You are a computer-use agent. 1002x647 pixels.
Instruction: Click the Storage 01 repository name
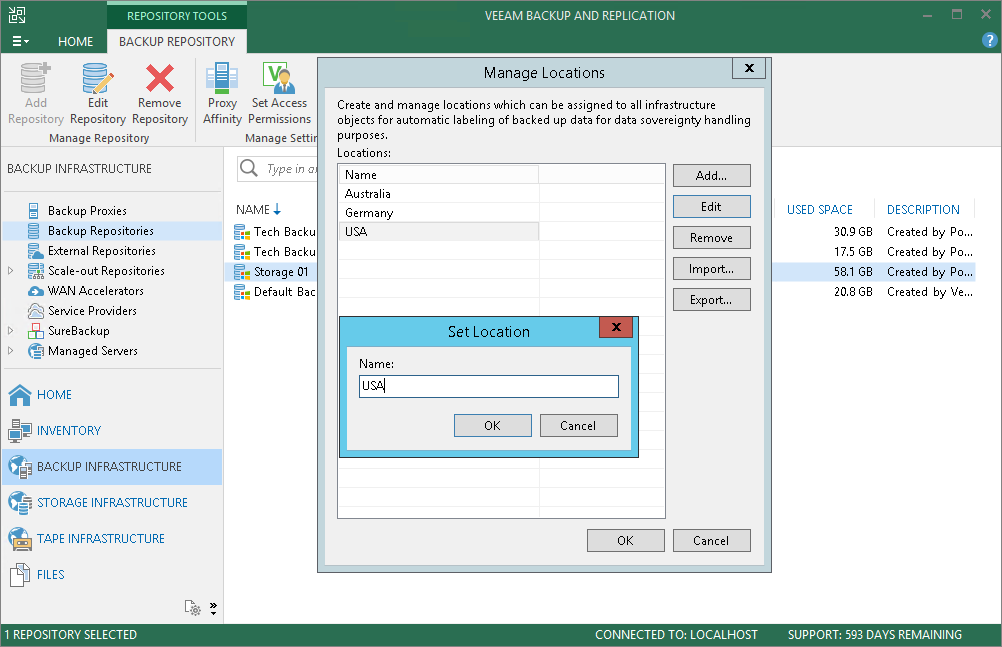(x=281, y=272)
